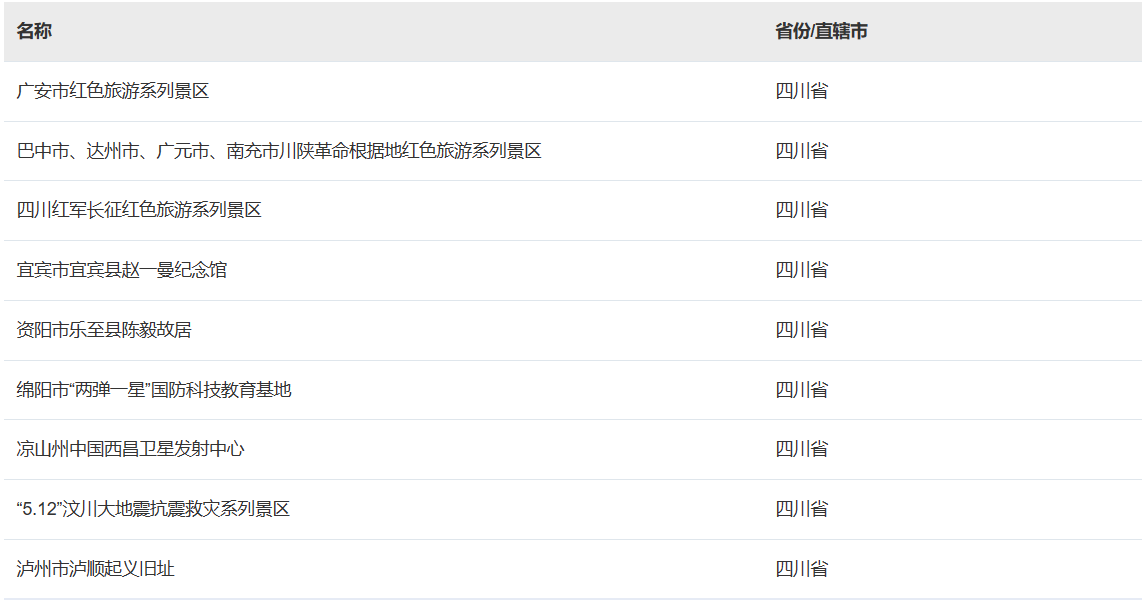Image resolution: width=1142 pixels, height=604 pixels.
Task: Select 四川红军长征红色旅游系列景区 name cell
Action: click(139, 210)
